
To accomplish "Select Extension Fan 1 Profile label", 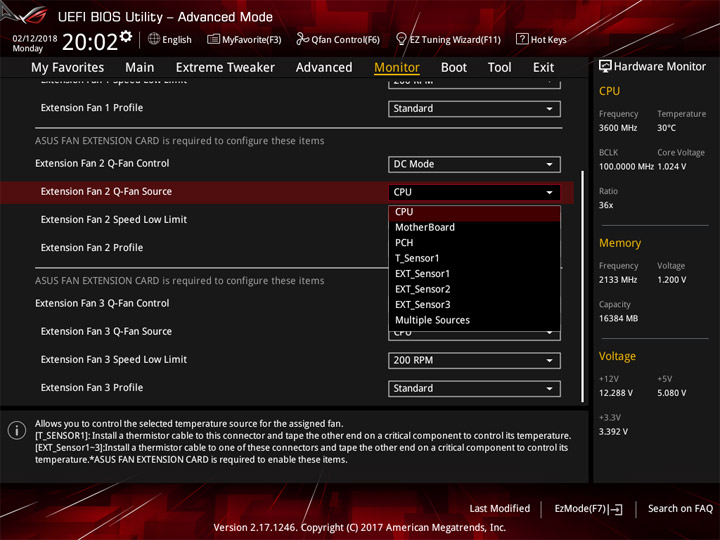I will pos(92,108).
